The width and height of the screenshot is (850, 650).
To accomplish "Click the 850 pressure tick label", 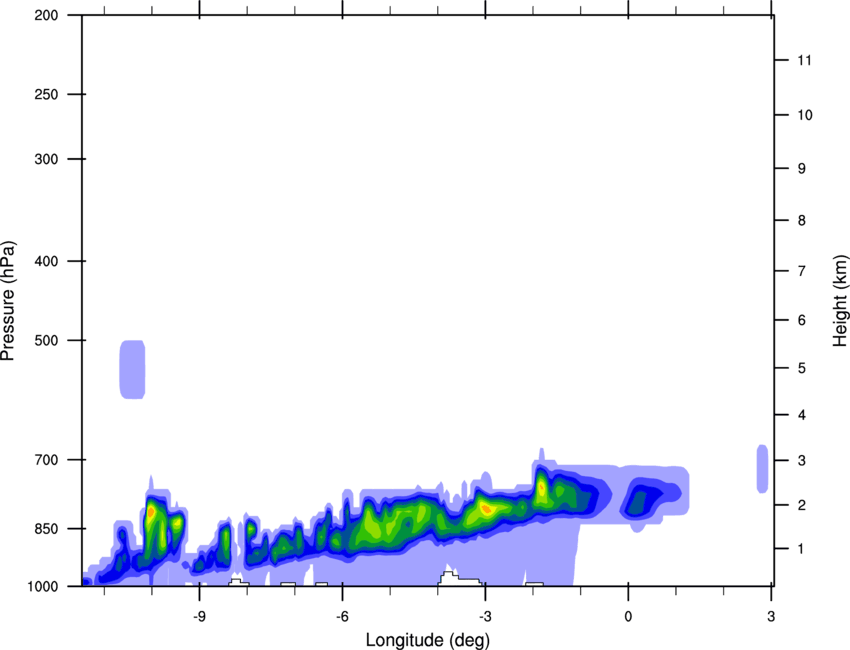I will point(46,529).
